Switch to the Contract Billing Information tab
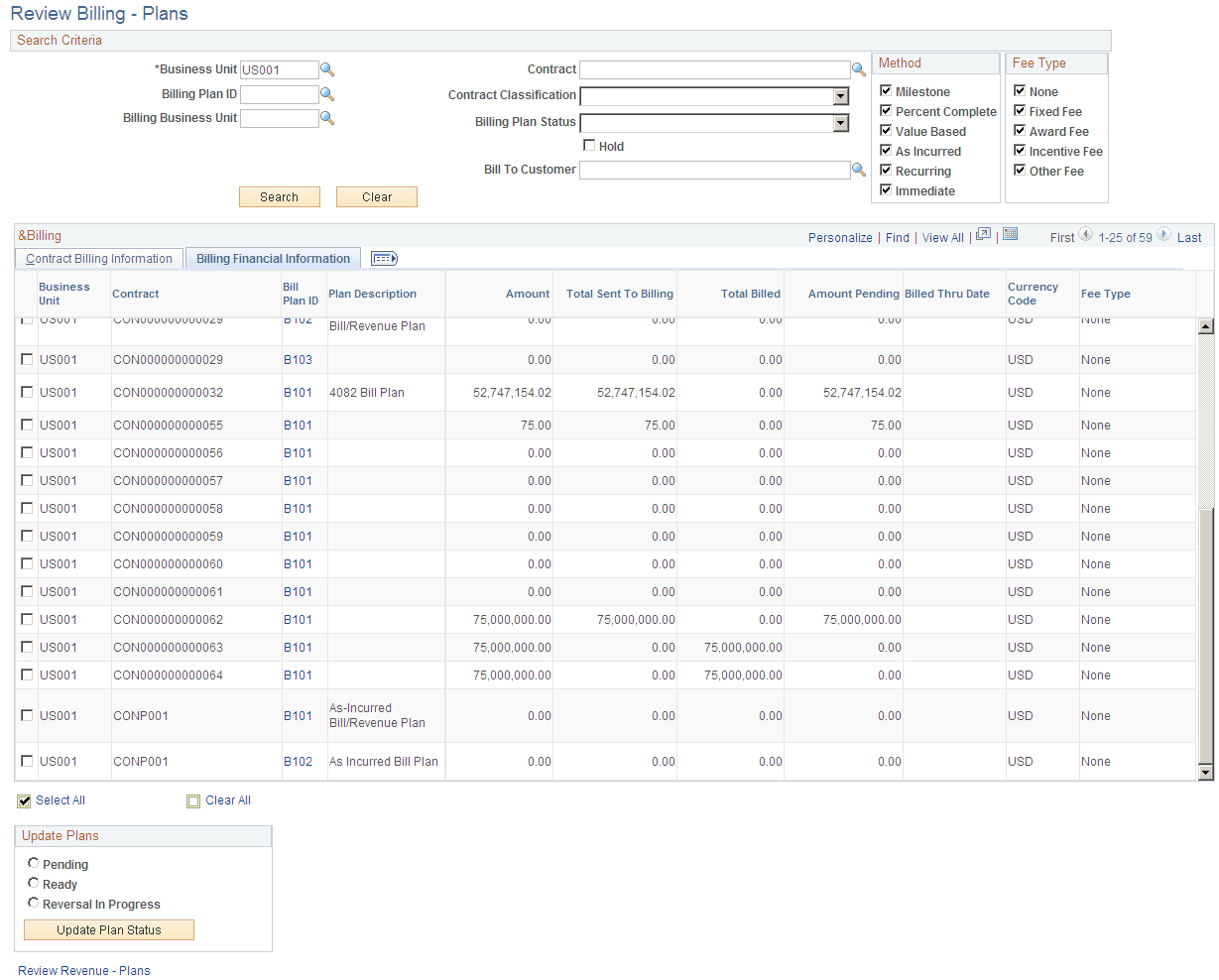The width and height of the screenshot is (1219, 980). [97, 258]
